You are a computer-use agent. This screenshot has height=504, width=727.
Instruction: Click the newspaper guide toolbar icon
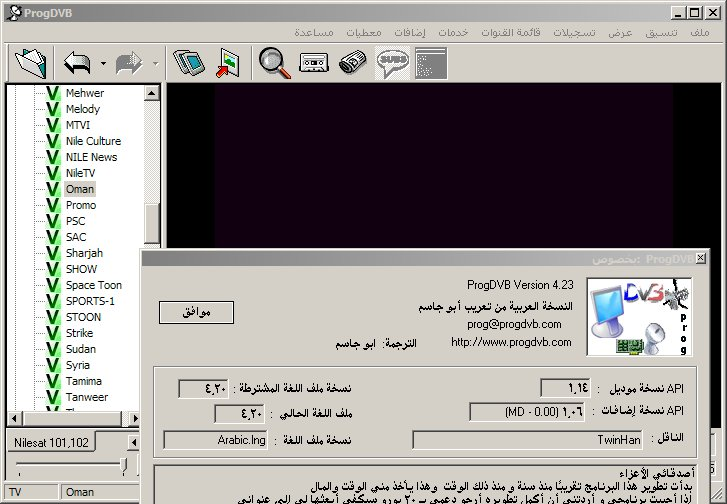(352, 63)
